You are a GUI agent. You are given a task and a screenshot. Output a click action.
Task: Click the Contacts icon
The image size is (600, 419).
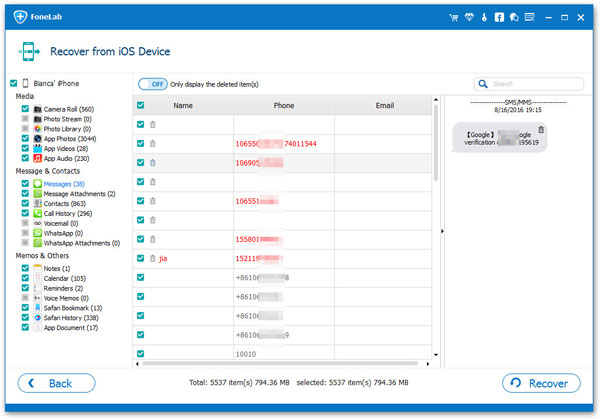pos(38,204)
